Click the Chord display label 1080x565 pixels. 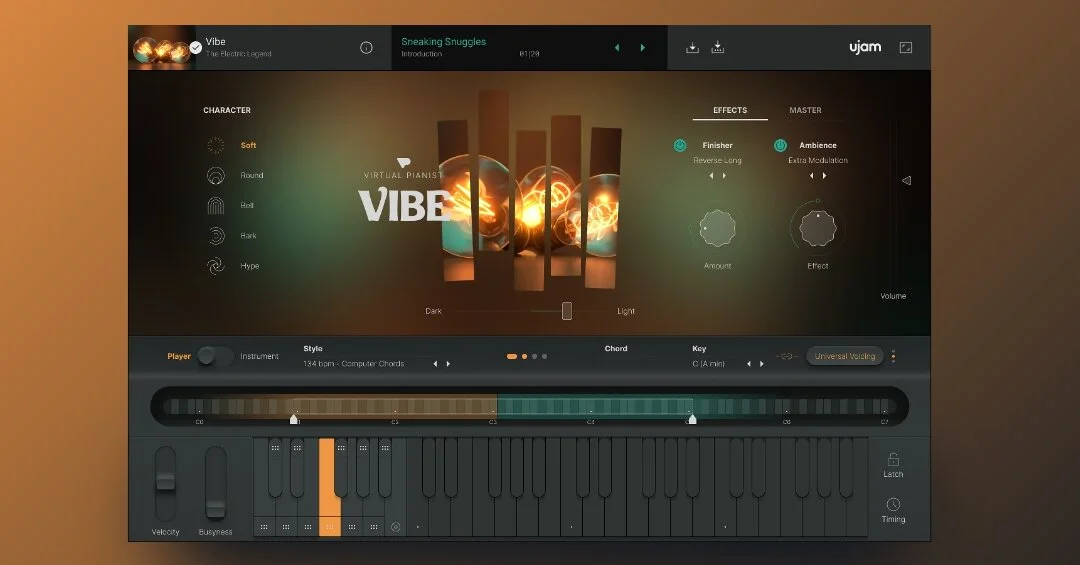pyautogui.click(x=616, y=349)
